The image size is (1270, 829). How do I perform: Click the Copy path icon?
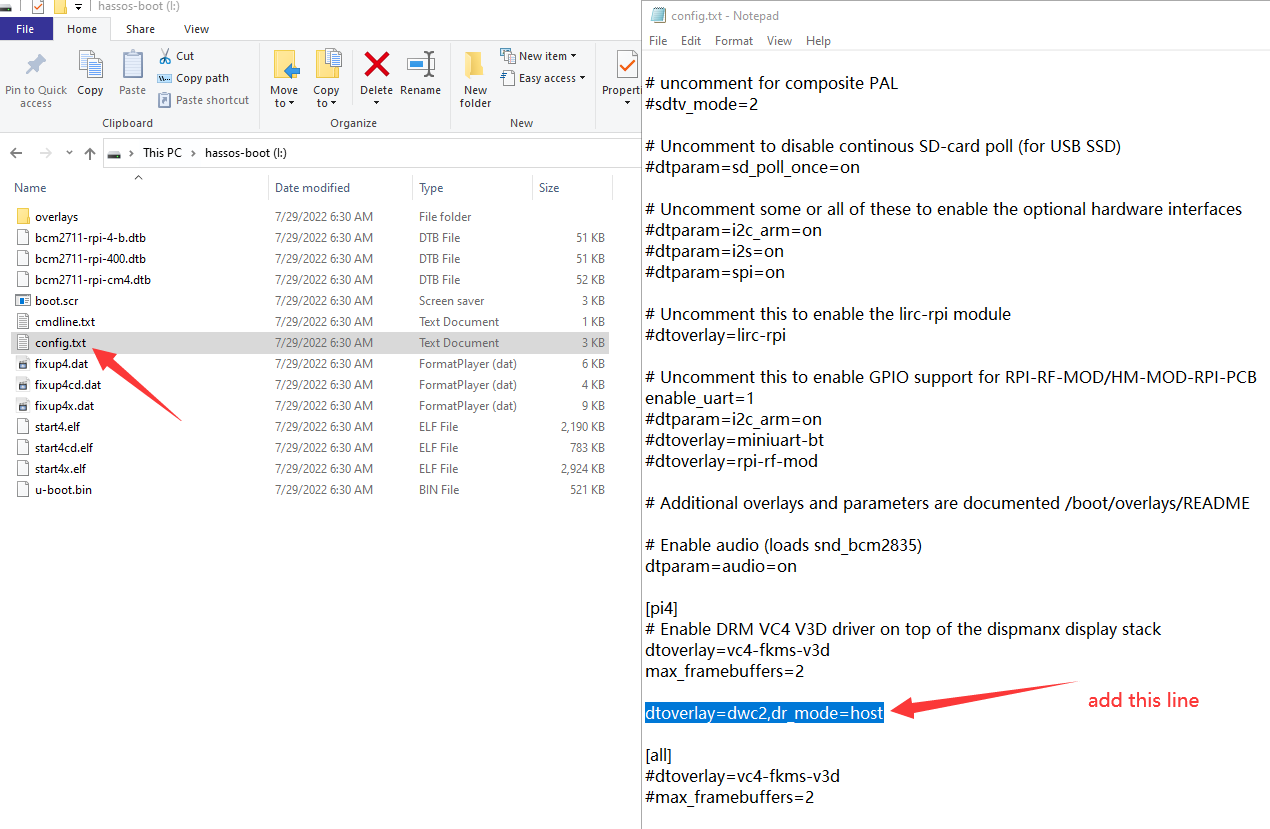coord(165,78)
